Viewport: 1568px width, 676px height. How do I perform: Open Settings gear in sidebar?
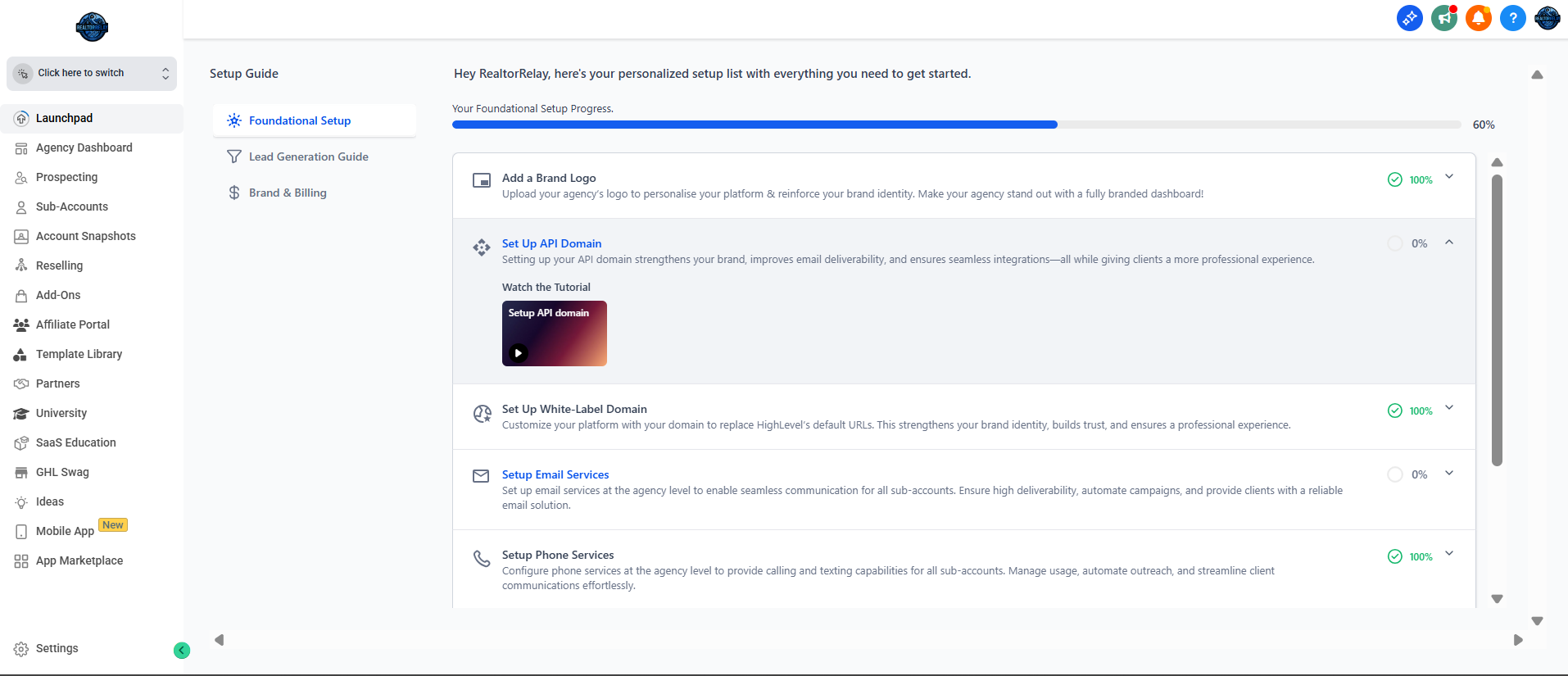coord(21,649)
